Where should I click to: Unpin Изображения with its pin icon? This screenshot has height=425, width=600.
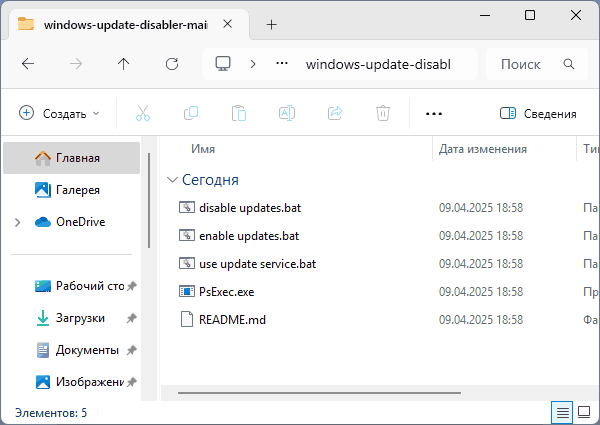tap(132, 382)
